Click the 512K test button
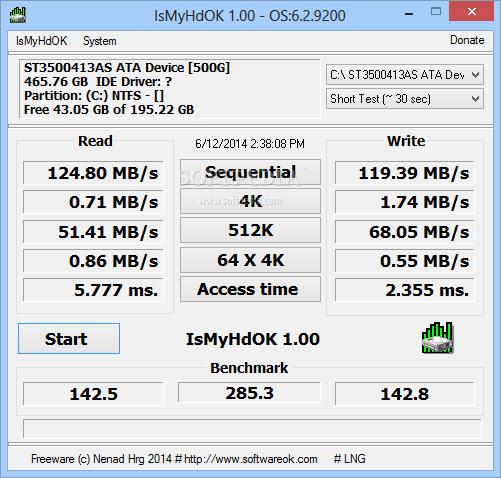The image size is (501, 478). tap(250, 230)
